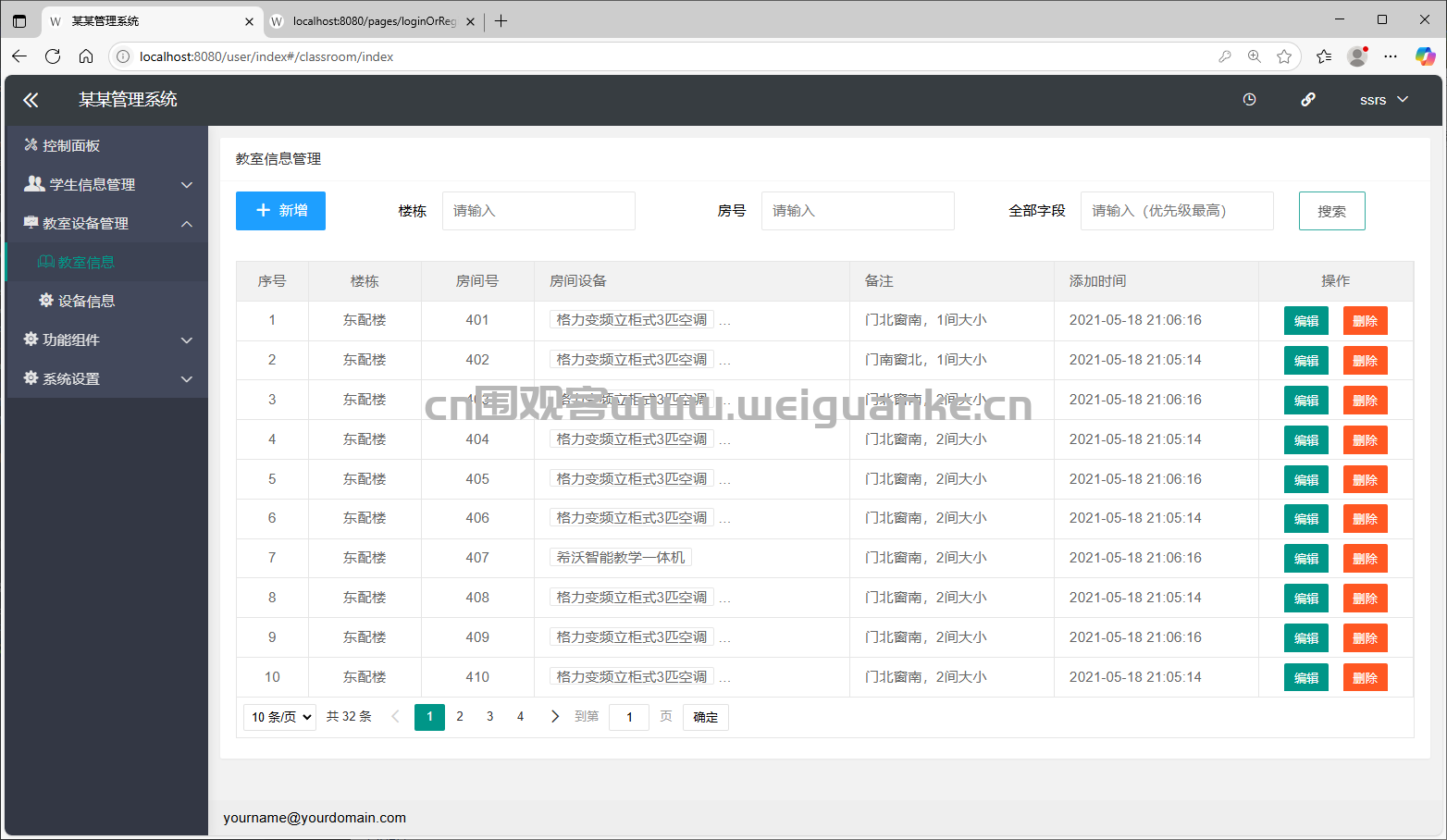Viewport: 1447px width, 840px height.
Task: Click the 新增 add button
Action: 280,211
